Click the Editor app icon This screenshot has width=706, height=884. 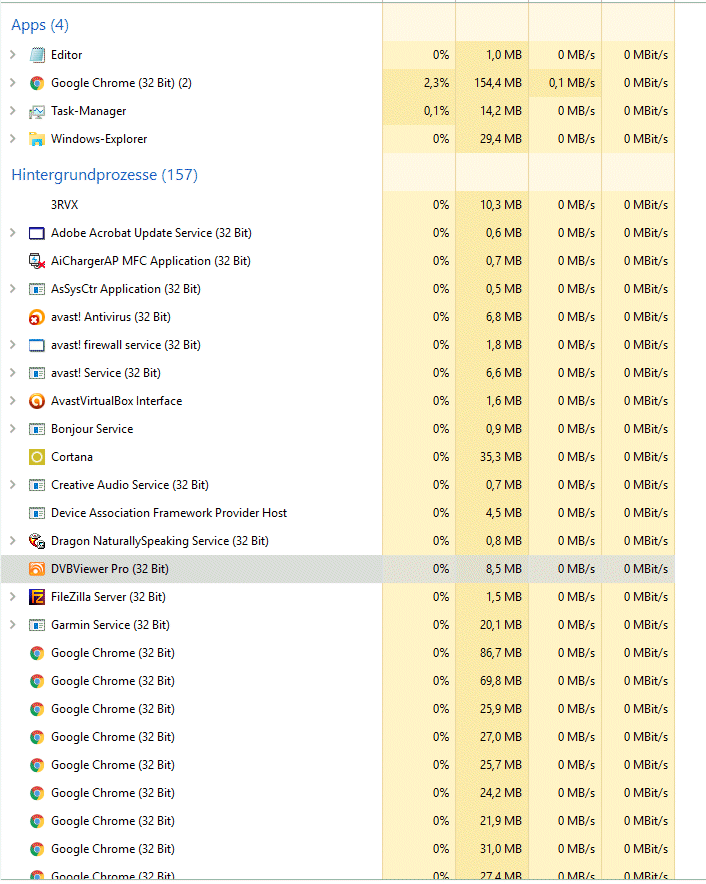(37, 55)
